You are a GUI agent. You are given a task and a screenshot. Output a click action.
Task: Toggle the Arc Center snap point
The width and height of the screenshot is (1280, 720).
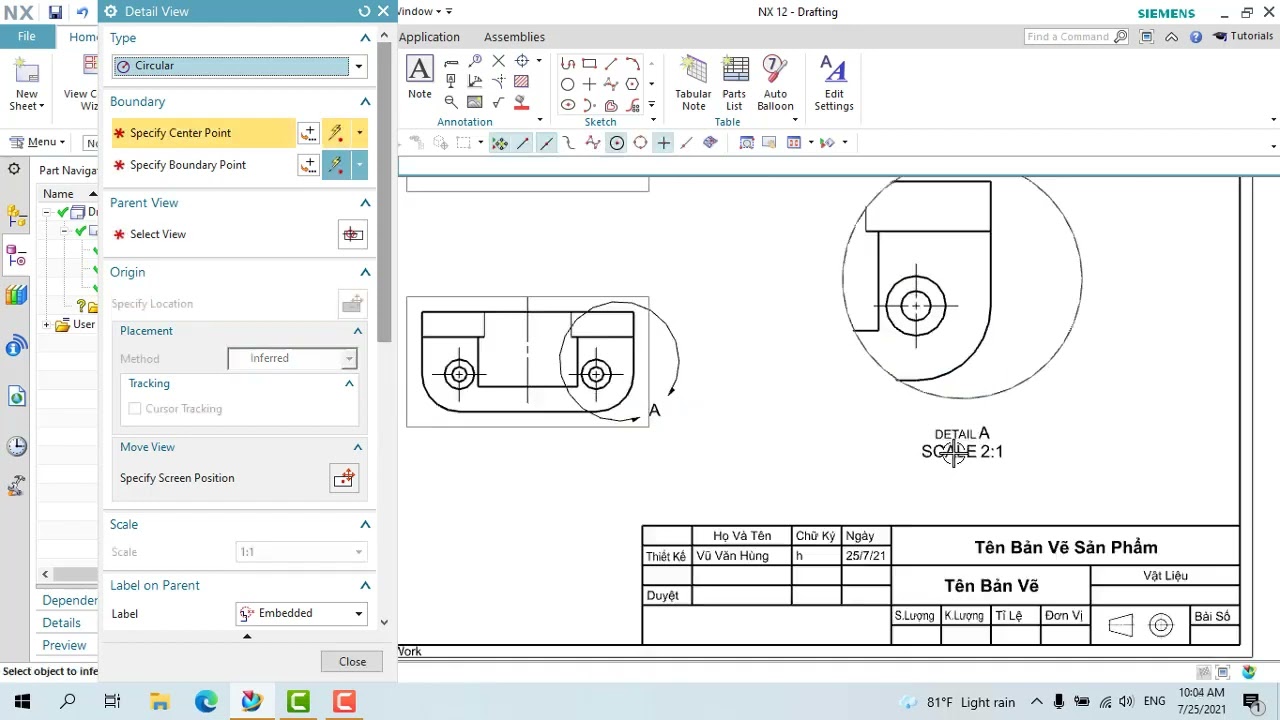tap(617, 143)
